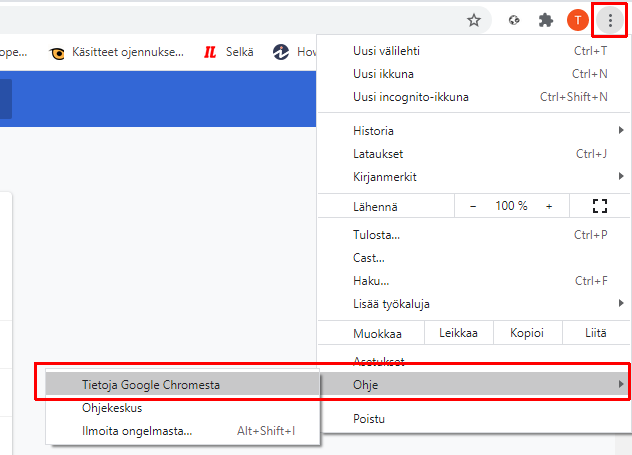Decrease zoom with the minus button

(473, 206)
